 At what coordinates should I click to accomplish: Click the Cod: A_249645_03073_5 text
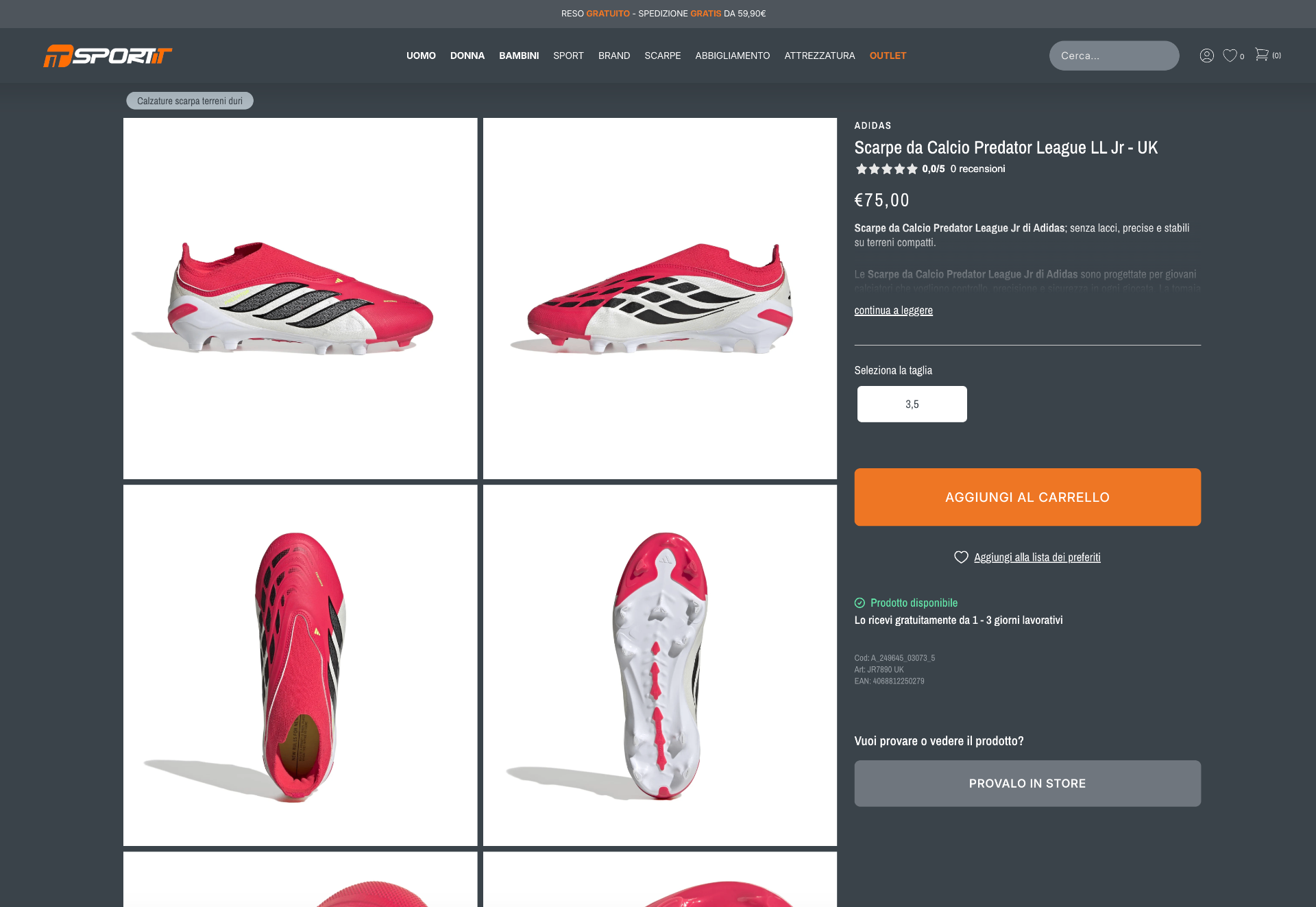point(894,658)
